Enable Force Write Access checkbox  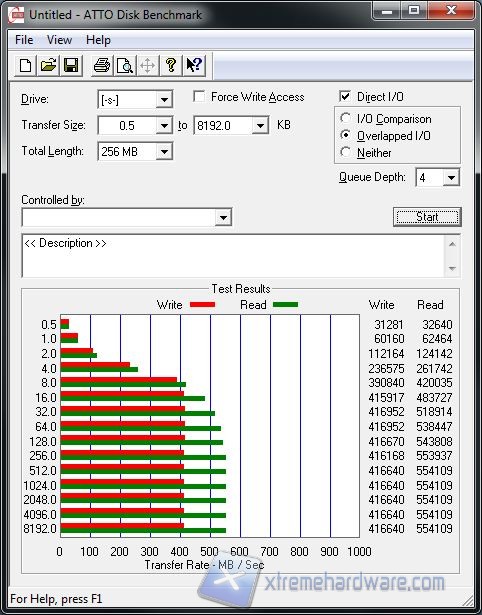point(199,96)
